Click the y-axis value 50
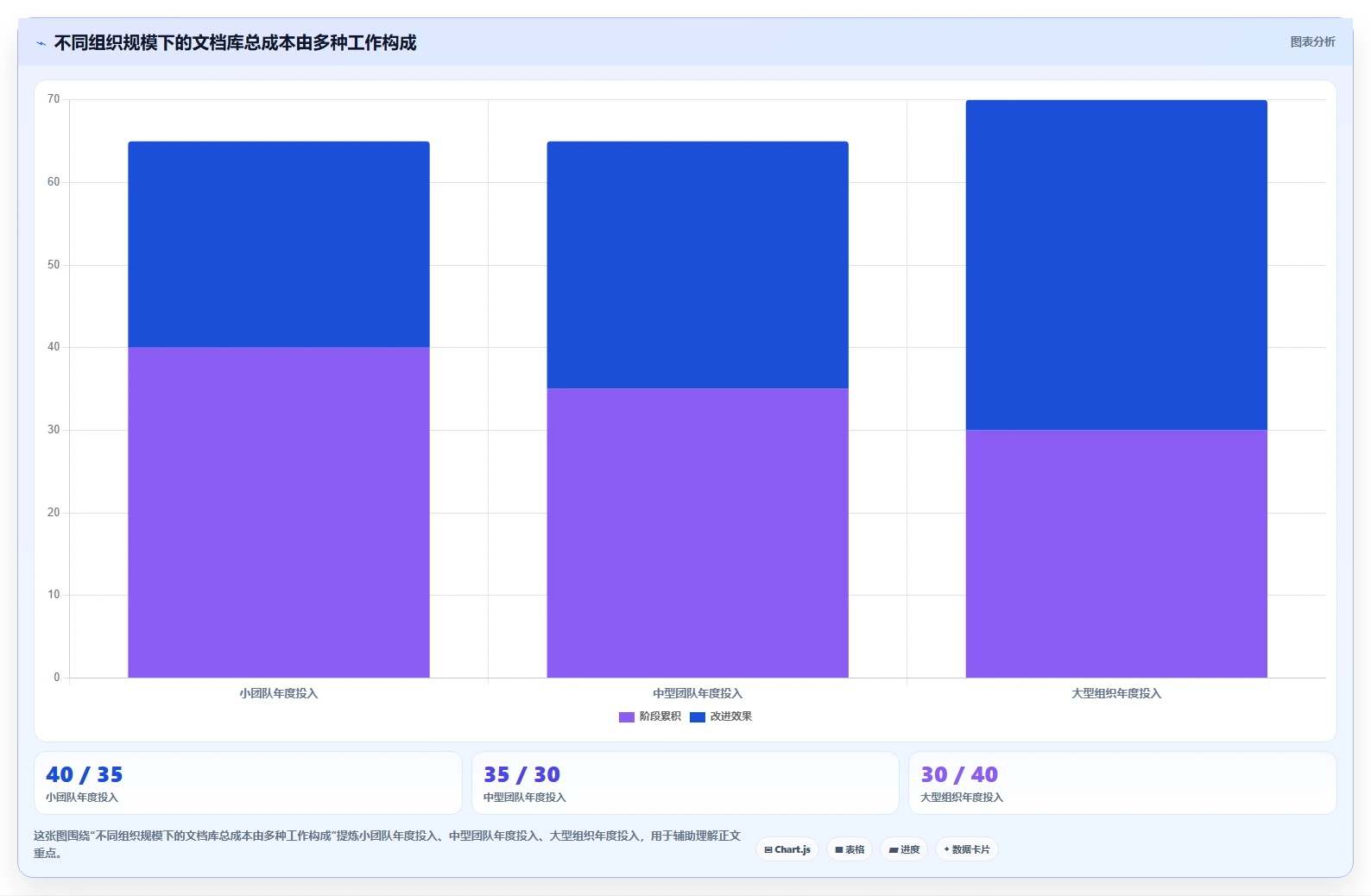Image resolution: width=1371 pixels, height=896 pixels. tap(54, 265)
